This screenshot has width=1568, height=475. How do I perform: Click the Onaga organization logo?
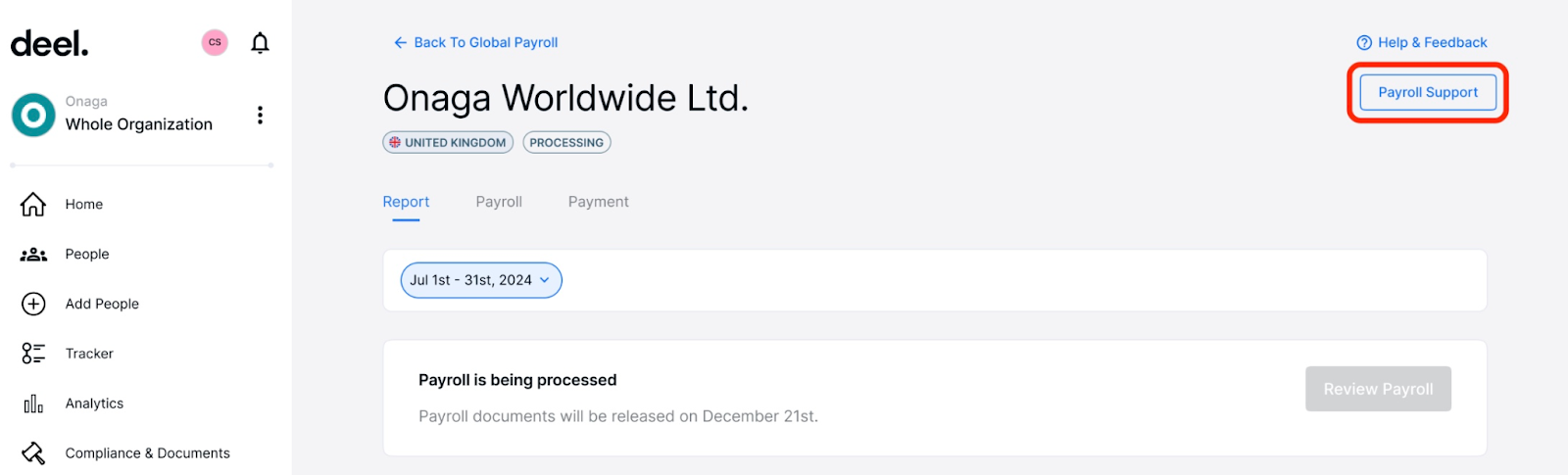33,115
